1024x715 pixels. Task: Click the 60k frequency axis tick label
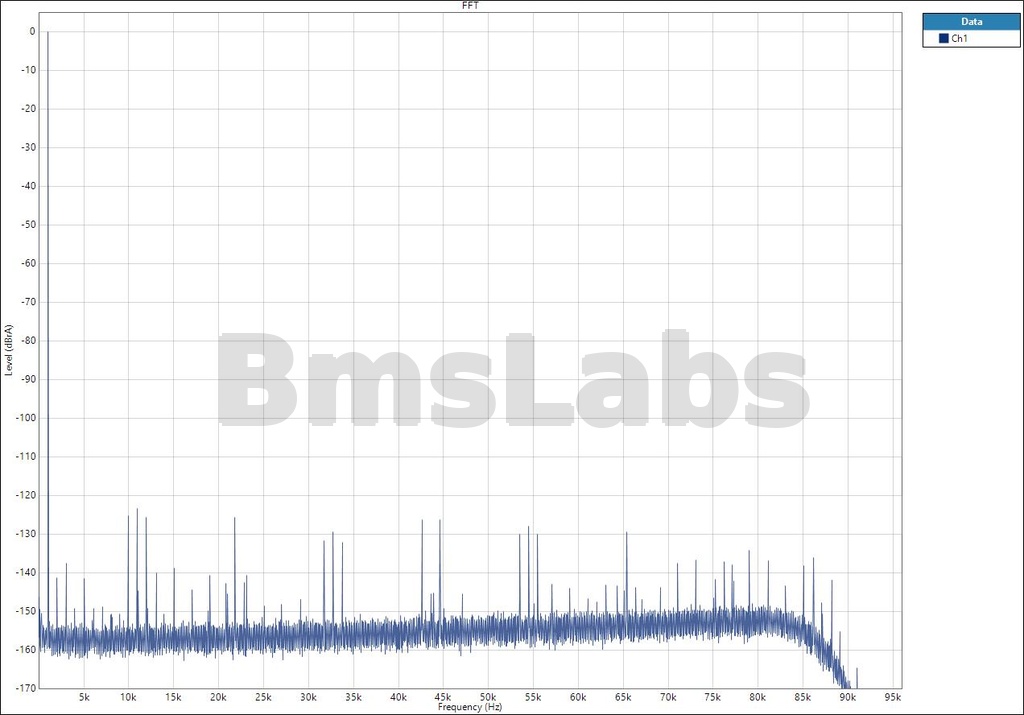pyautogui.click(x=578, y=697)
